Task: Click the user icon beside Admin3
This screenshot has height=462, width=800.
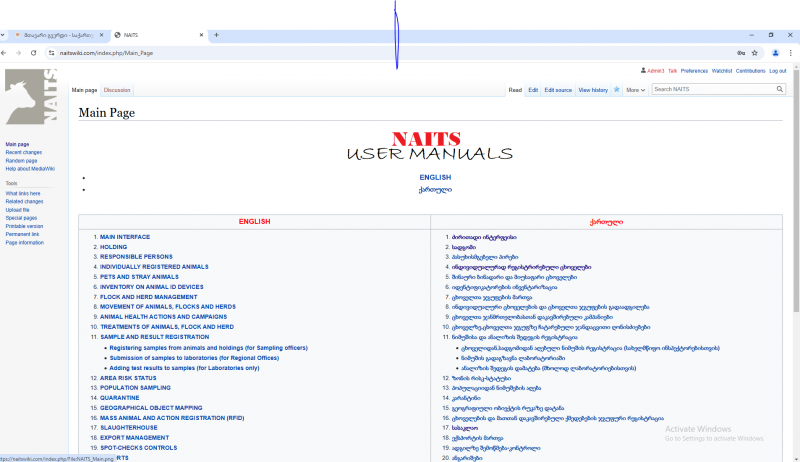Action: (643, 71)
